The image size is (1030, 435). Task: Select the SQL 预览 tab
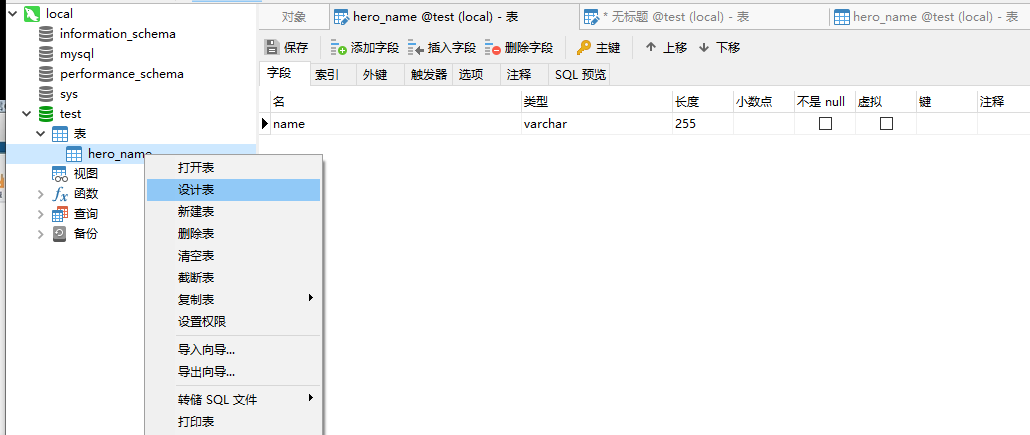pos(579,74)
